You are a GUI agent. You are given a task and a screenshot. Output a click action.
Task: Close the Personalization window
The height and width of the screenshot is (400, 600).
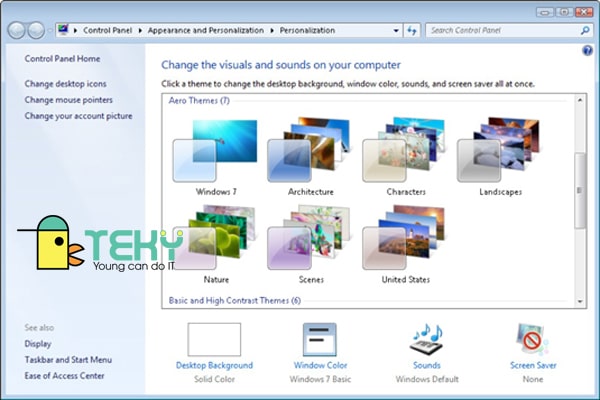coord(584,12)
